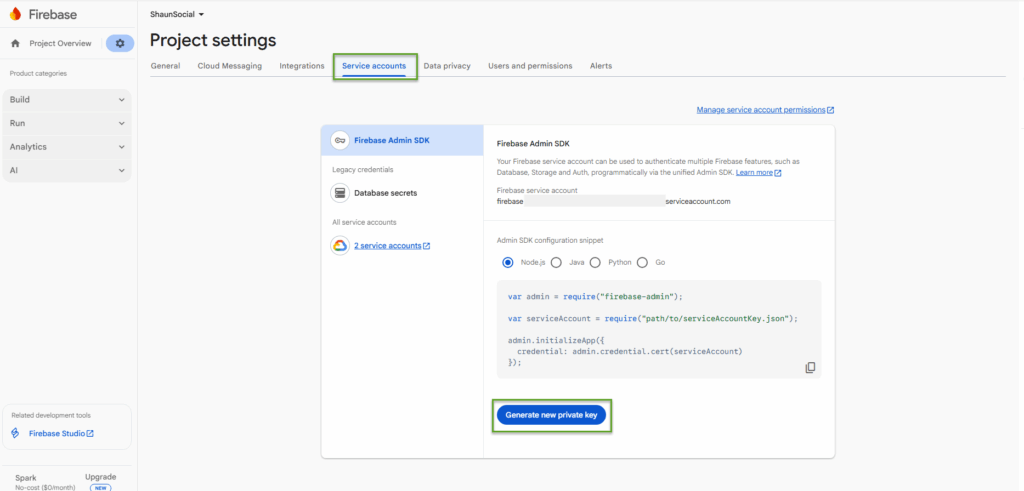Select the Python radio button
Viewport: 1024px width, 491px height.
pos(595,262)
